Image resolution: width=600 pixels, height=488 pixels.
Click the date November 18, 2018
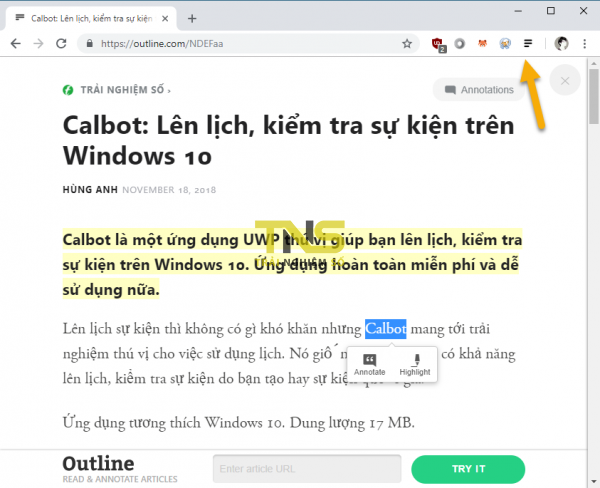tap(169, 190)
